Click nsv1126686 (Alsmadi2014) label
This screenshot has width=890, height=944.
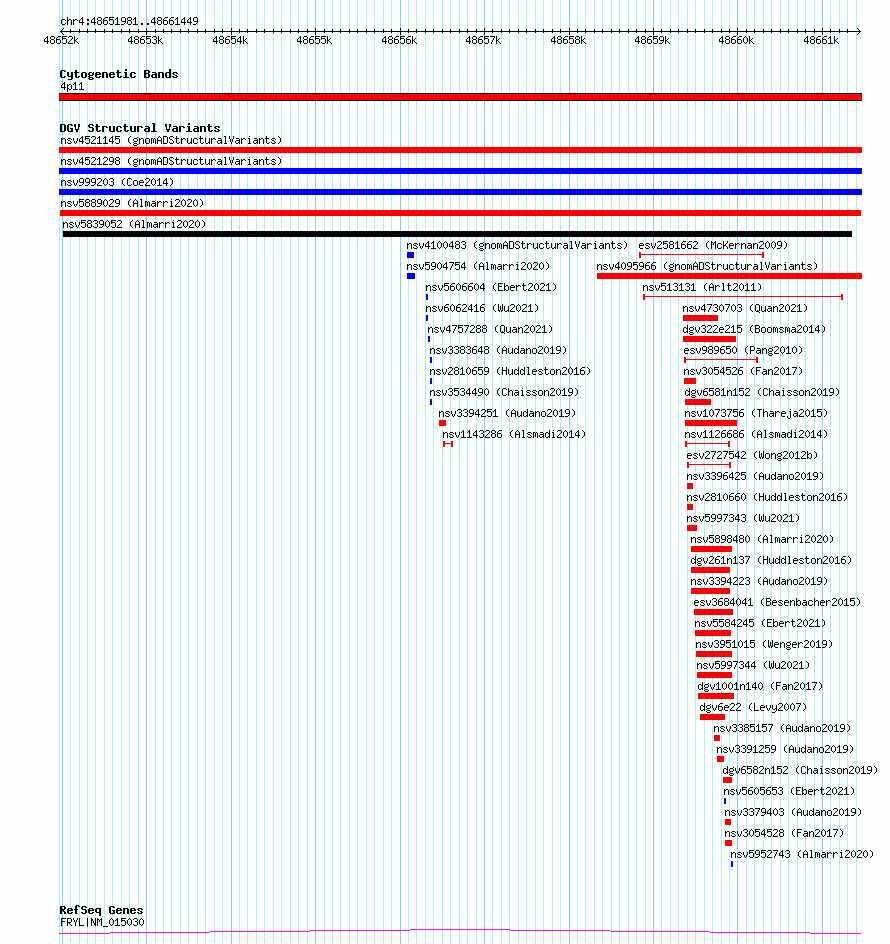click(x=756, y=435)
